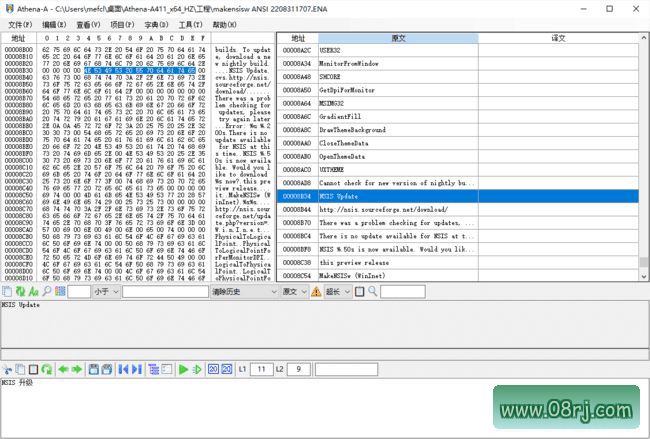Click the small length input before 小于
The image size is (650, 439).
[79, 291]
